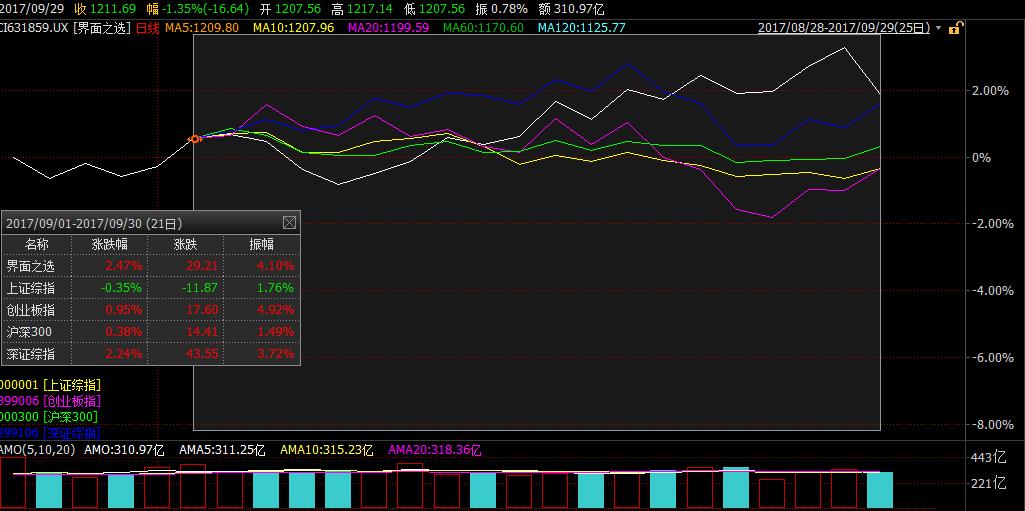Click the 涨跌 column header

pyautogui.click(x=186, y=244)
